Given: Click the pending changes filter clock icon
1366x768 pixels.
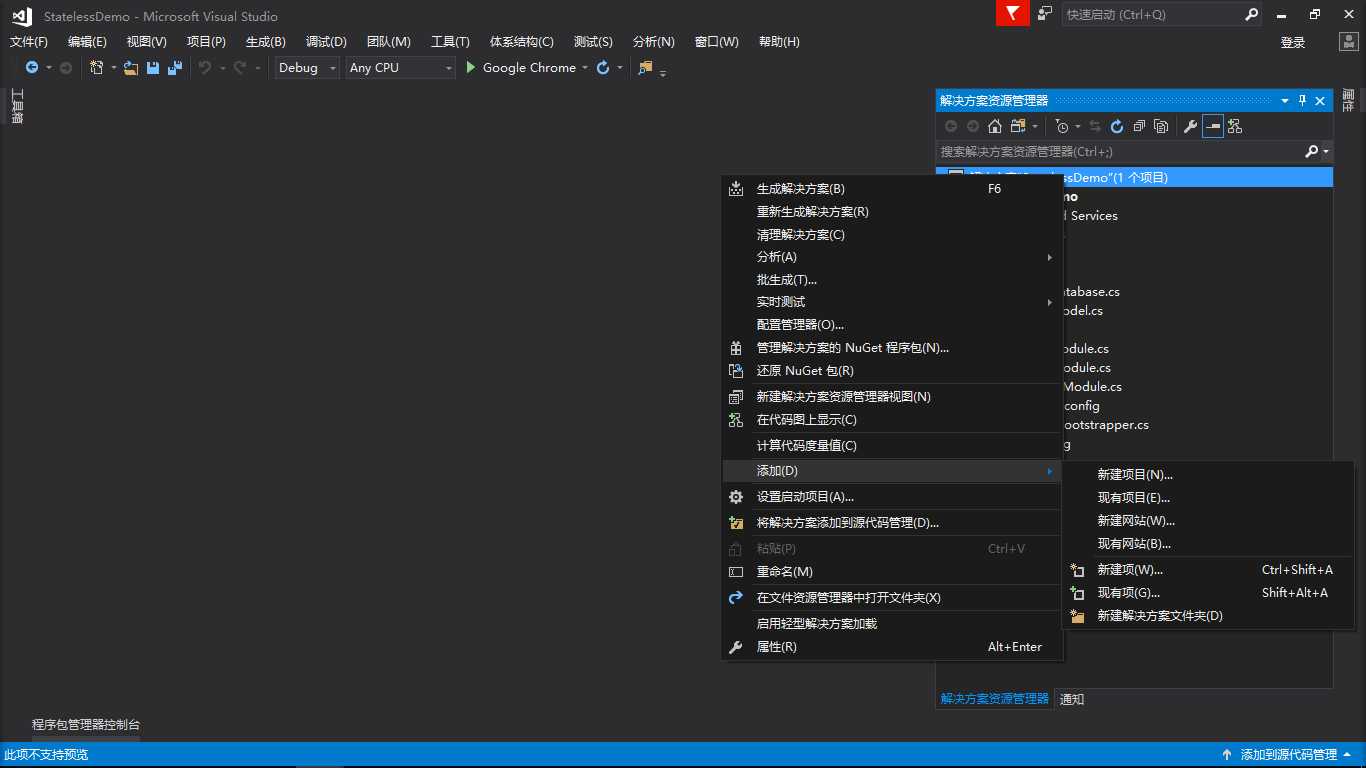Looking at the screenshot, I should [x=1062, y=126].
